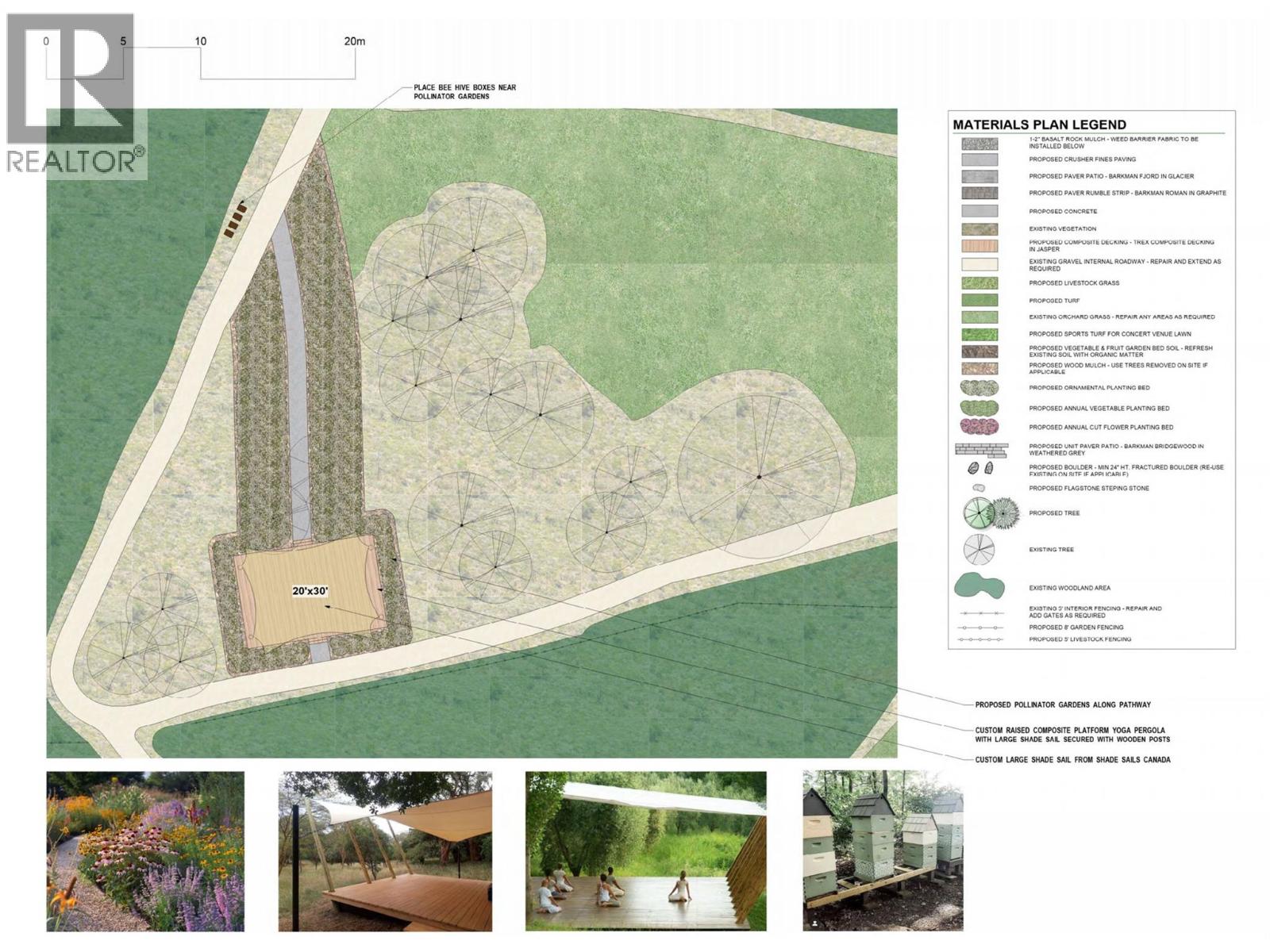Select the Proposed Annual Cut Flower Planting Bed symbol

pyautogui.click(x=979, y=427)
